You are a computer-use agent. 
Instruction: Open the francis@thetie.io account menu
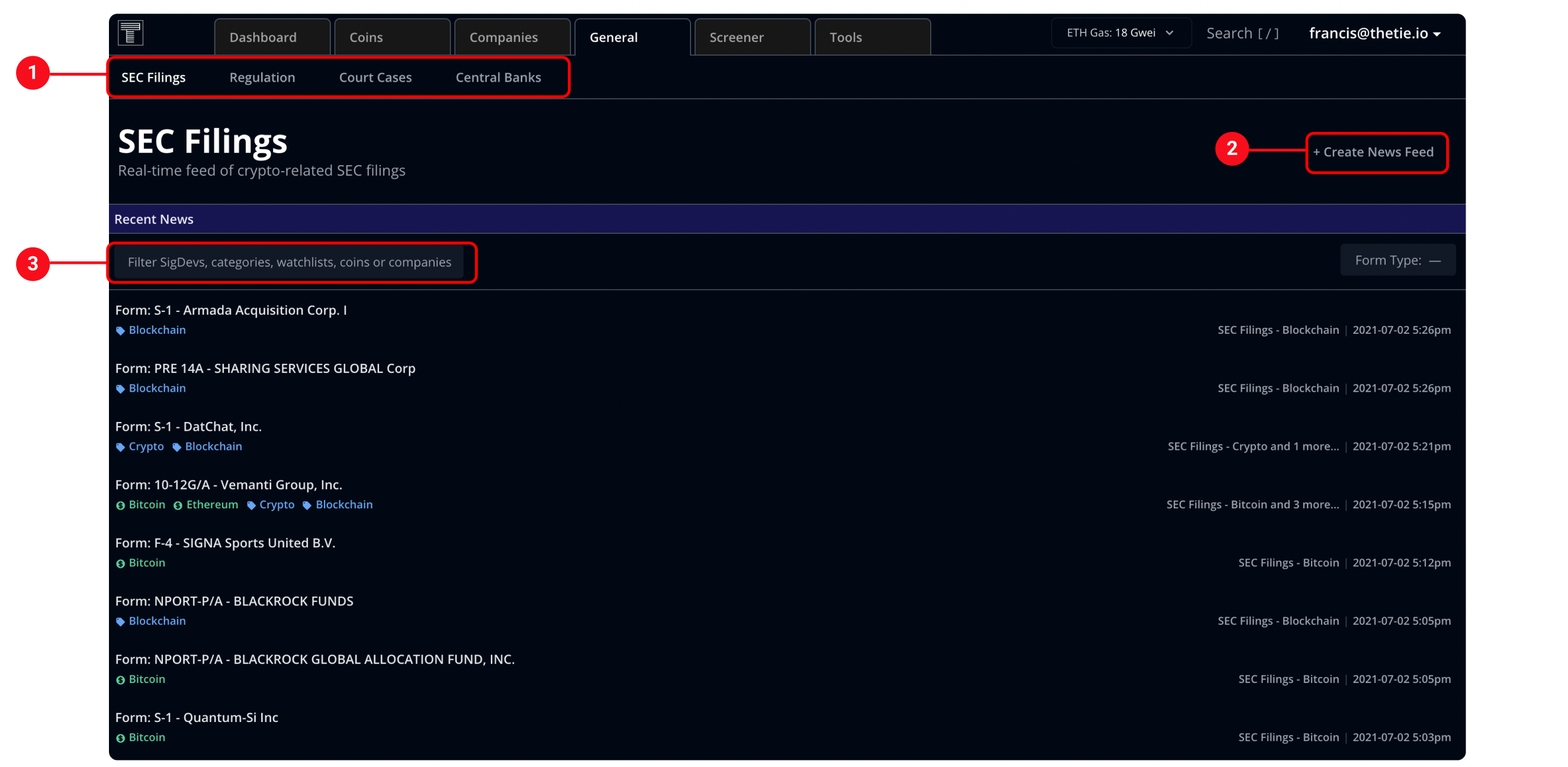pyautogui.click(x=1374, y=34)
